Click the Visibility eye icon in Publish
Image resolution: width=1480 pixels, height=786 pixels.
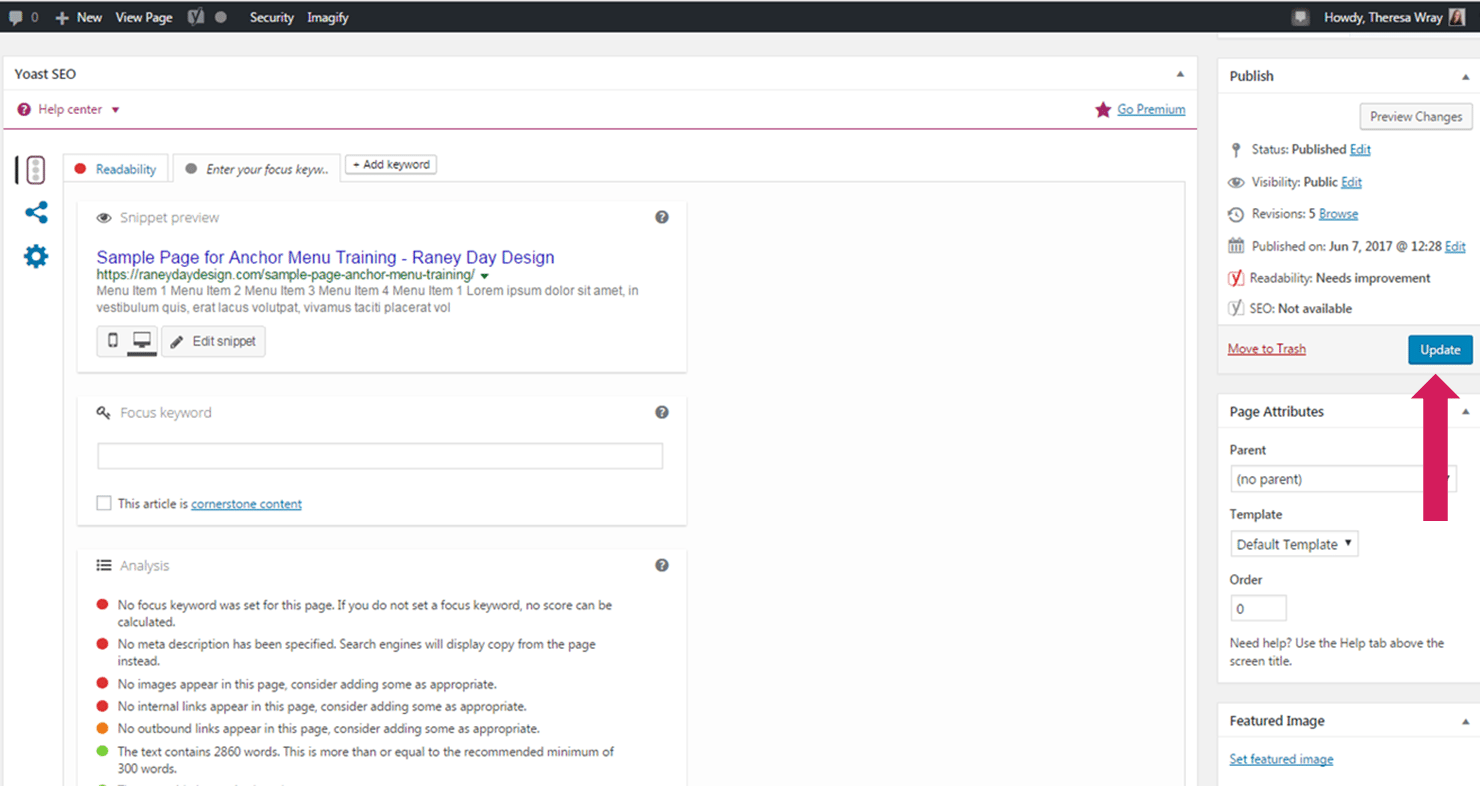point(1236,182)
